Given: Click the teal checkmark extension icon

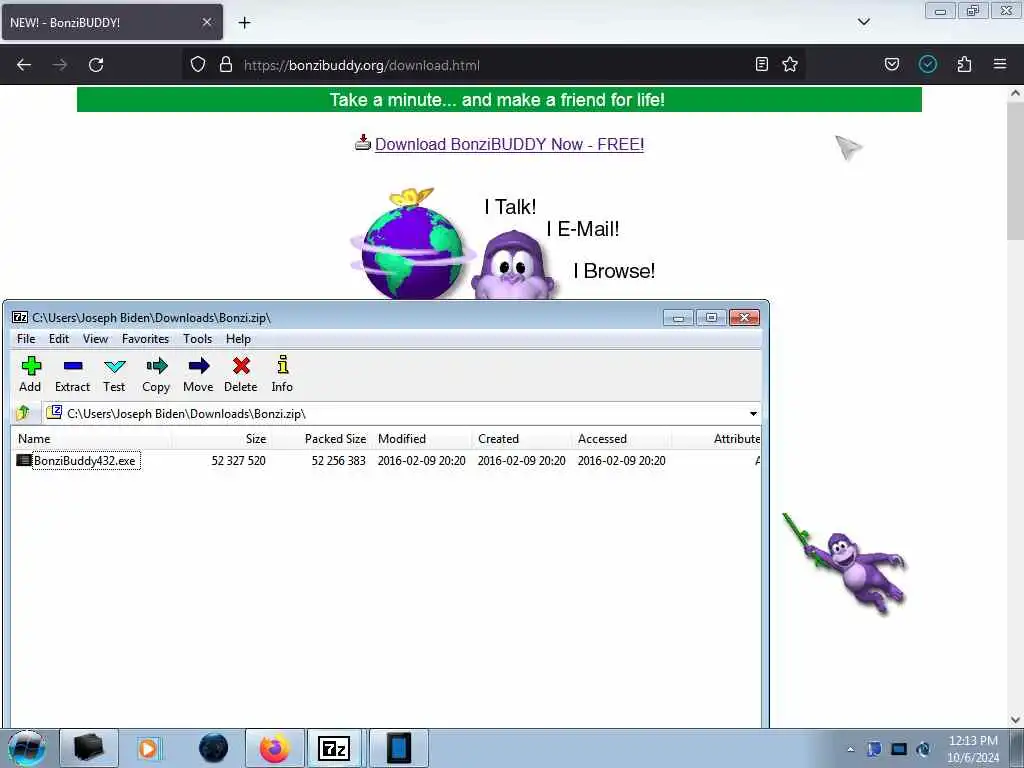Looking at the screenshot, I should pos(928,64).
